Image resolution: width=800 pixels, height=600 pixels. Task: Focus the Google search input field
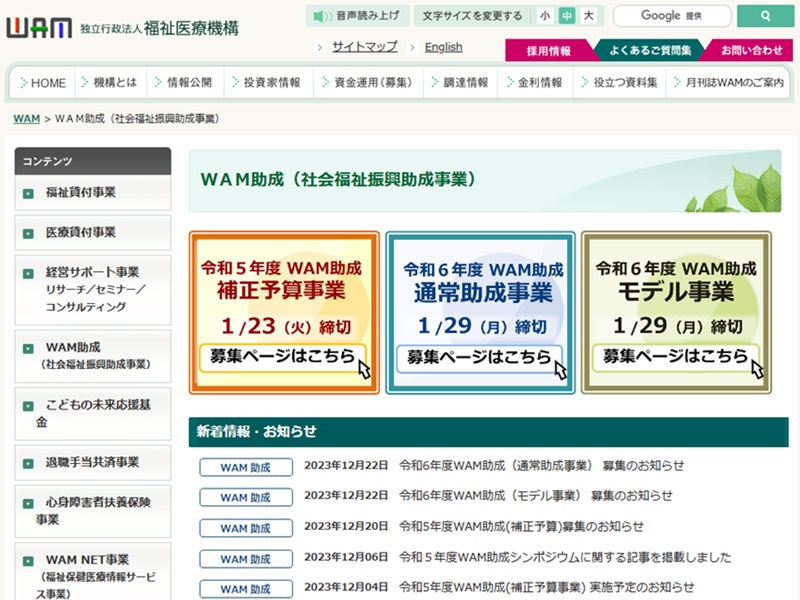click(x=672, y=16)
